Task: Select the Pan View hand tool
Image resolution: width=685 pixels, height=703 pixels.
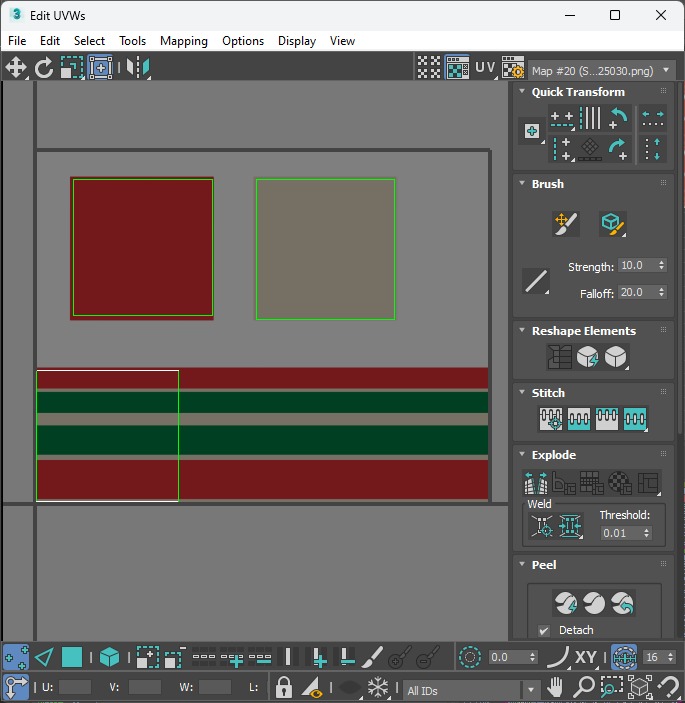Action: [x=555, y=686]
